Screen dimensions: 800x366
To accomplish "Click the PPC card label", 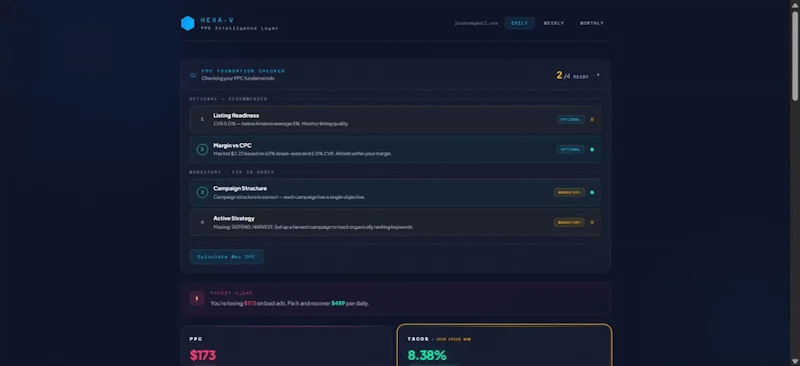I will click(x=196, y=339).
